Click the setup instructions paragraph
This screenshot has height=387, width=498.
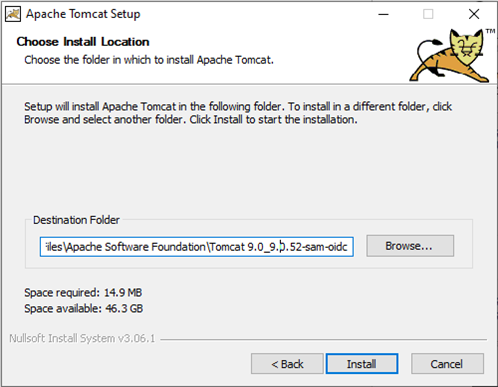(238, 113)
